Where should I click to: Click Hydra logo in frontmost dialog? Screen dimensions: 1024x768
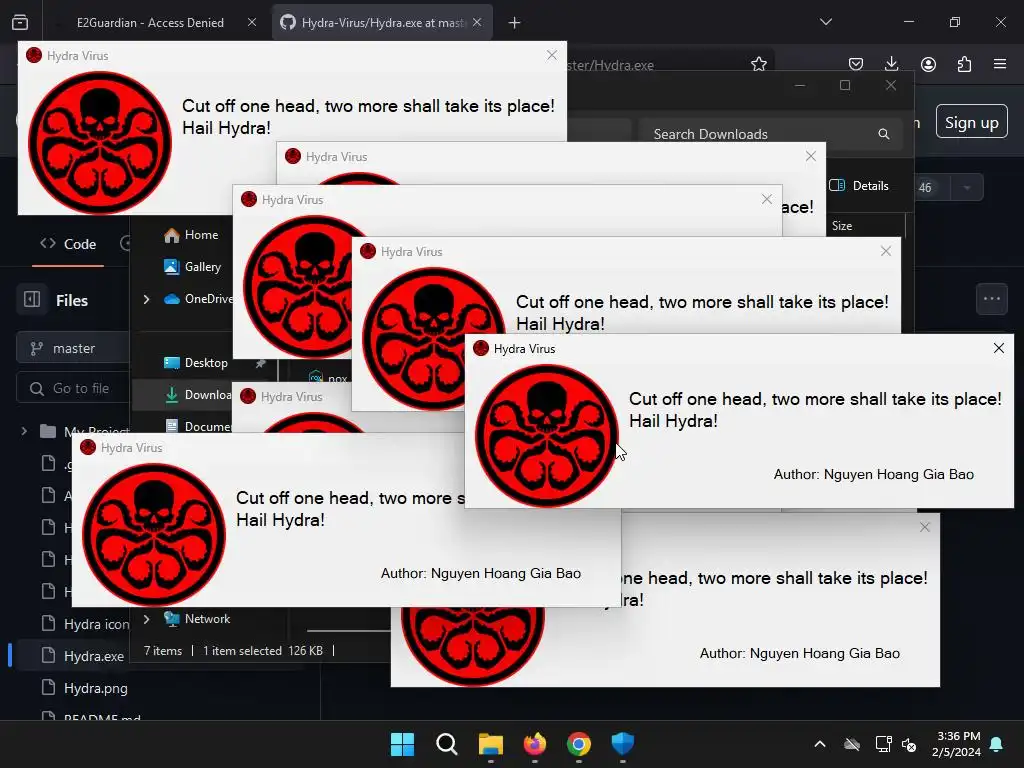pos(546,436)
